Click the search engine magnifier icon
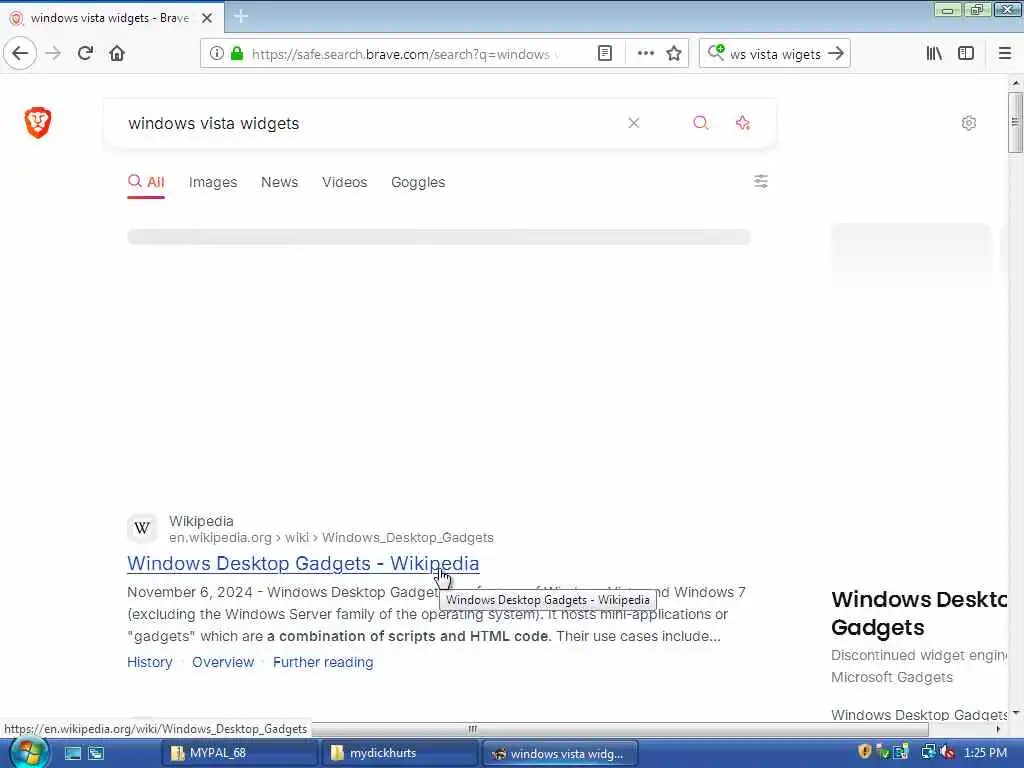 tap(716, 52)
